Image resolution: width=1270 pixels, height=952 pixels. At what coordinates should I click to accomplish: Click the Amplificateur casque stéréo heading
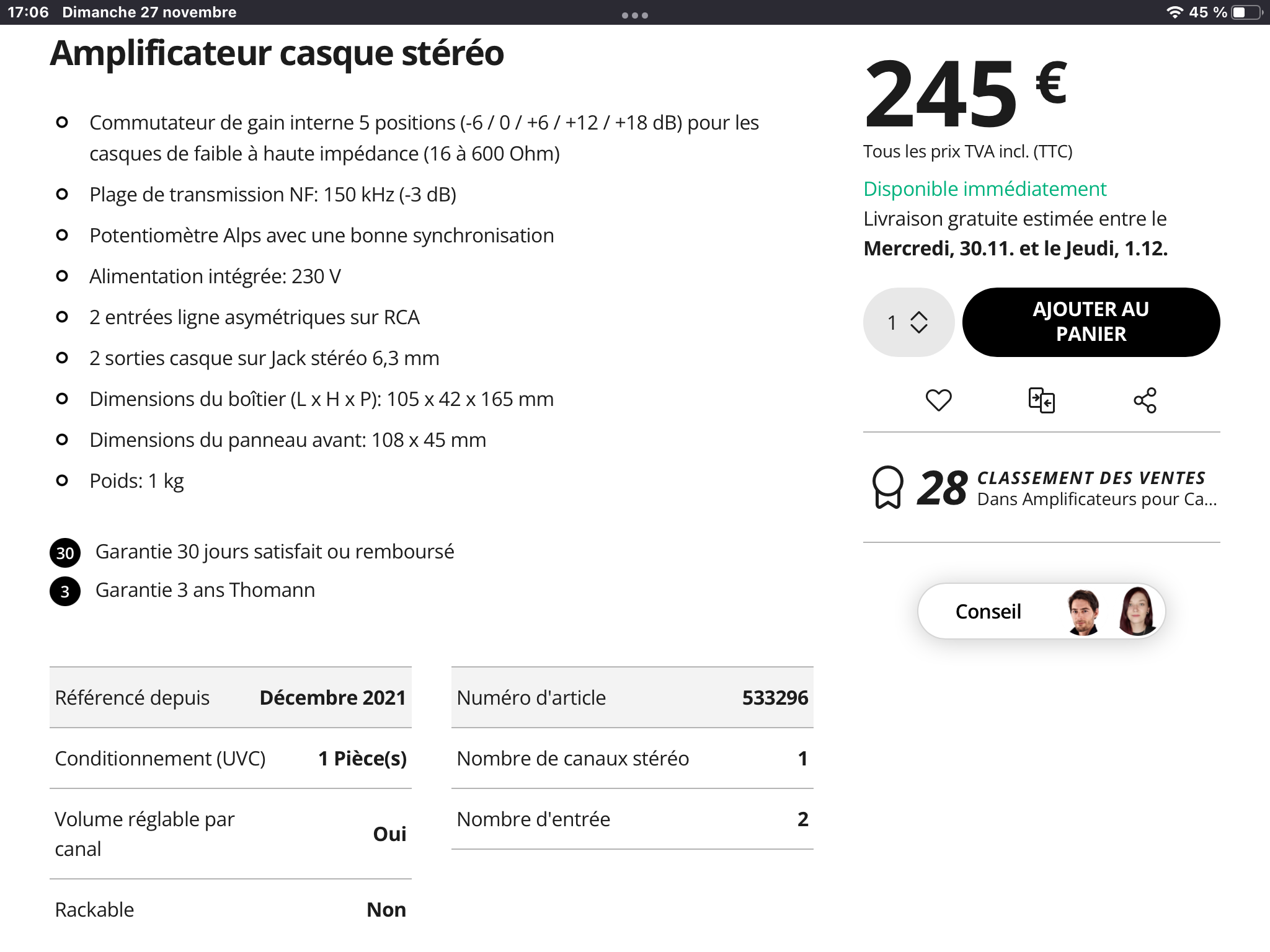(277, 53)
